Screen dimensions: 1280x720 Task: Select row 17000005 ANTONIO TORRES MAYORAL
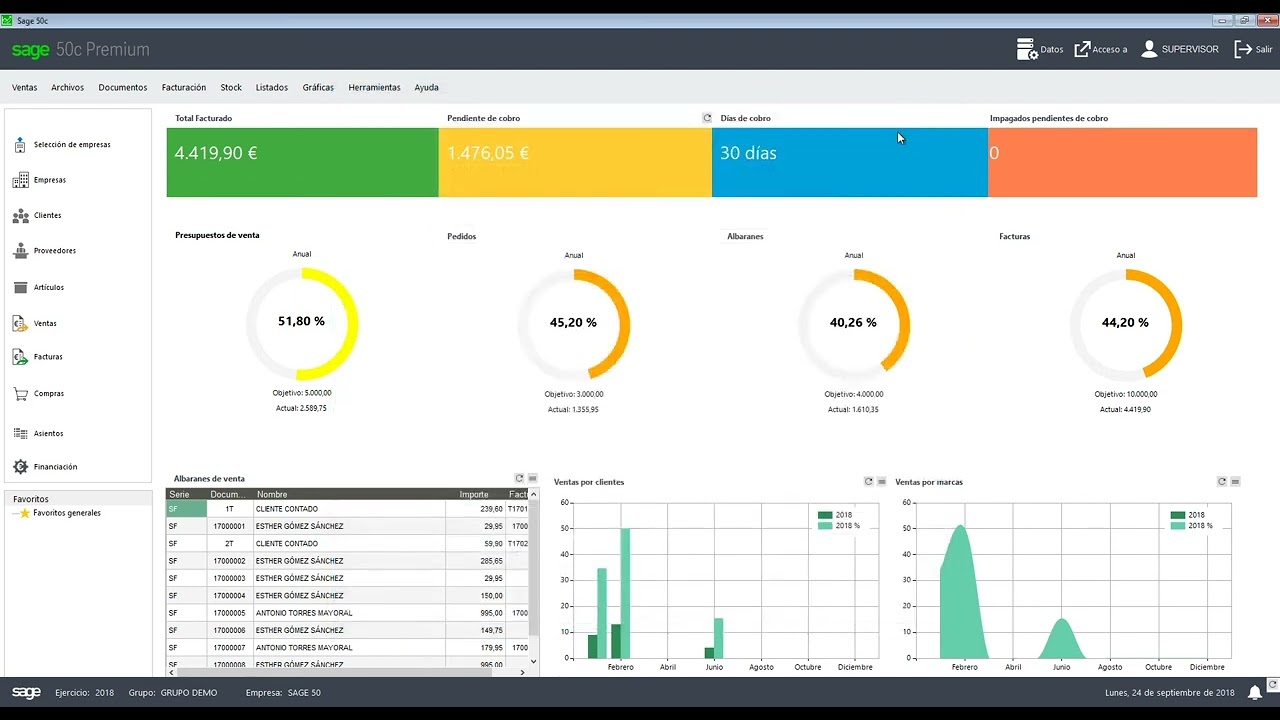coord(347,613)
